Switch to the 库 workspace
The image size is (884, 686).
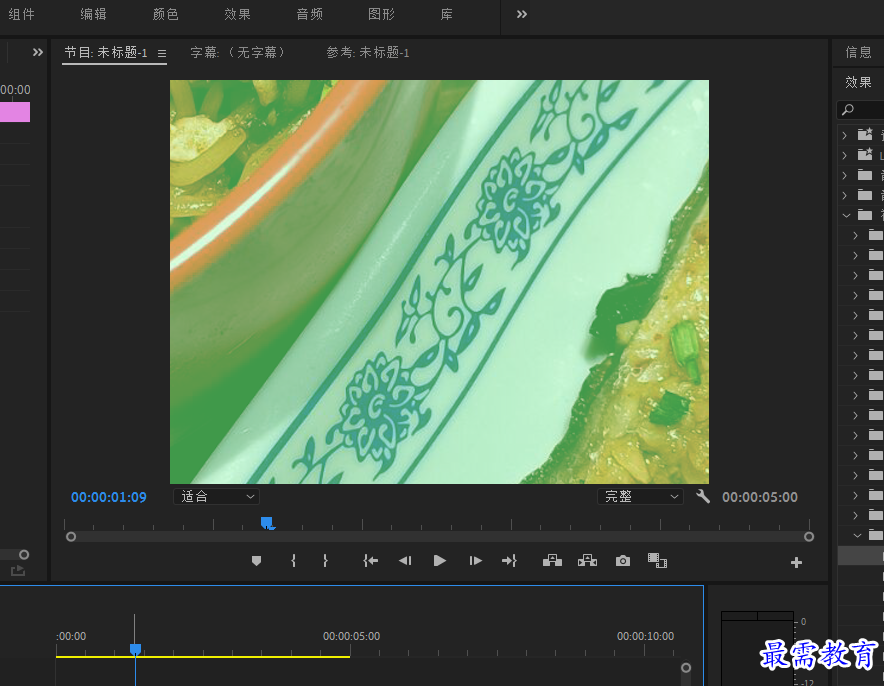click(x=447, y=14)
